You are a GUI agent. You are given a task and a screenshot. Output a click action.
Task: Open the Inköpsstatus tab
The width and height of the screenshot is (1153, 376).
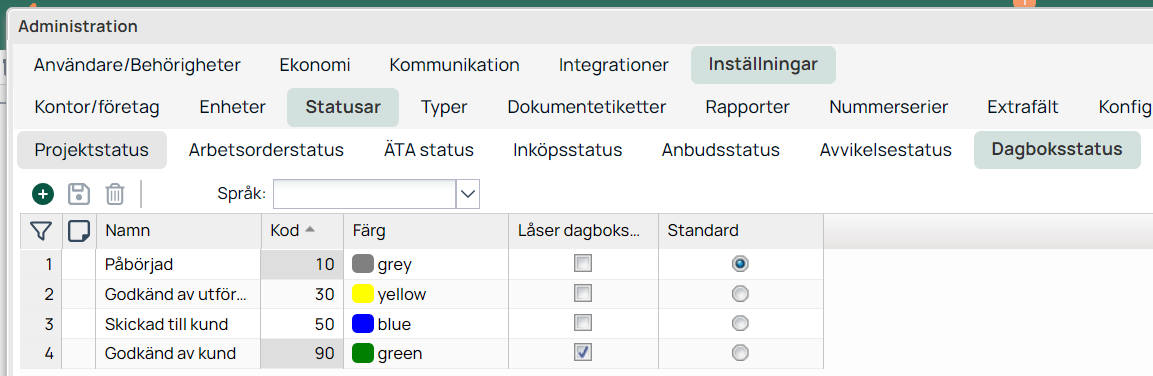click(568, 150)
